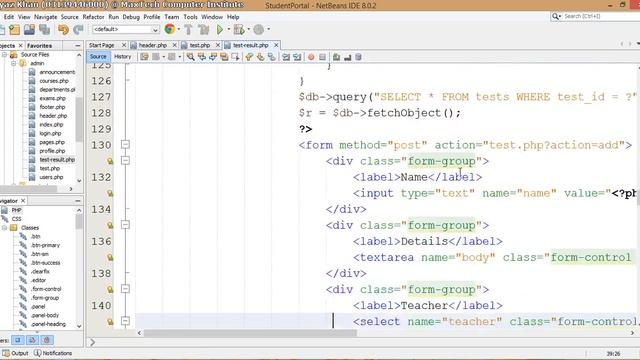
Task: Collapse the admin folder in Projects tree
Action: tap(13, 63)
